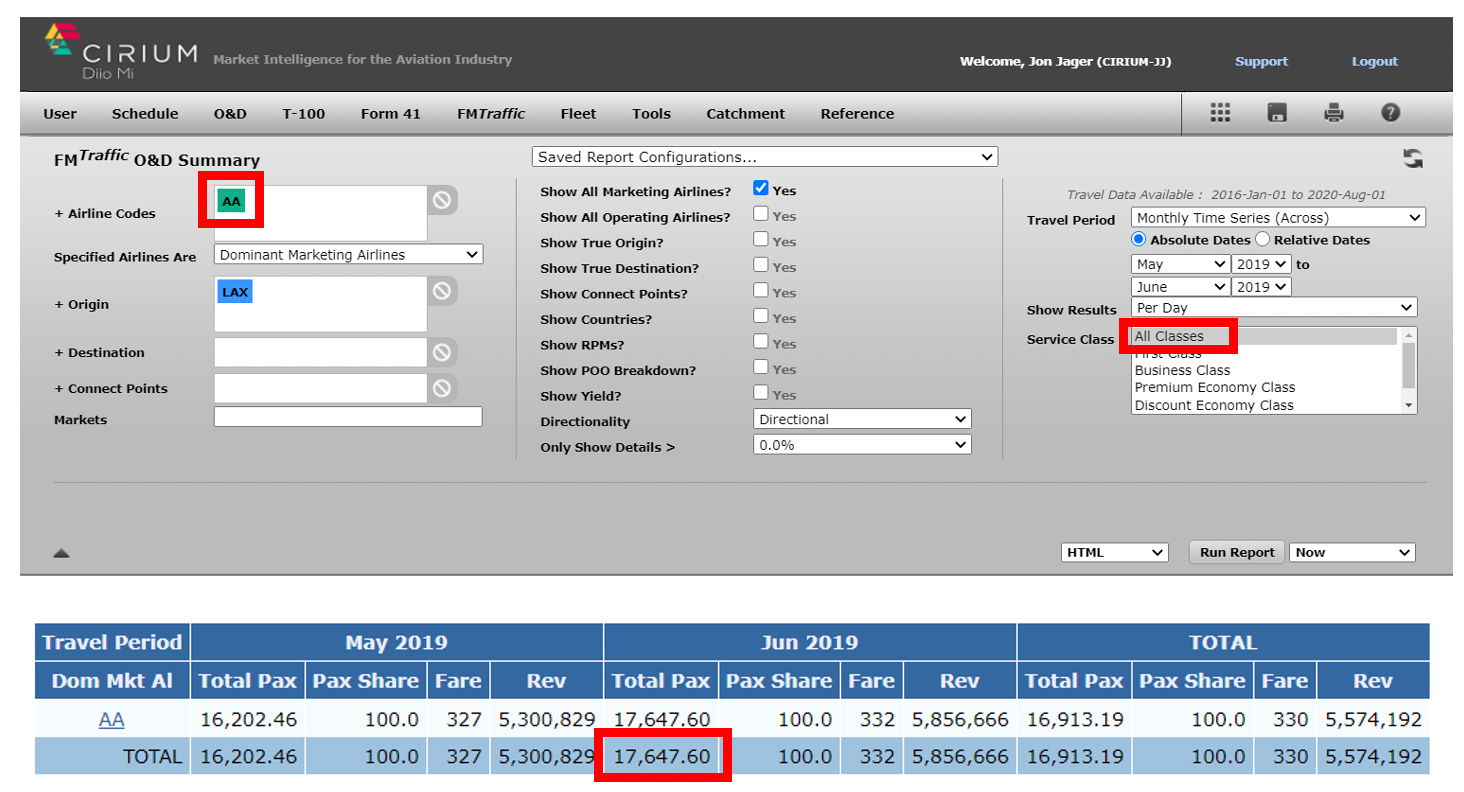Clear the Origin field

(442, 291)
